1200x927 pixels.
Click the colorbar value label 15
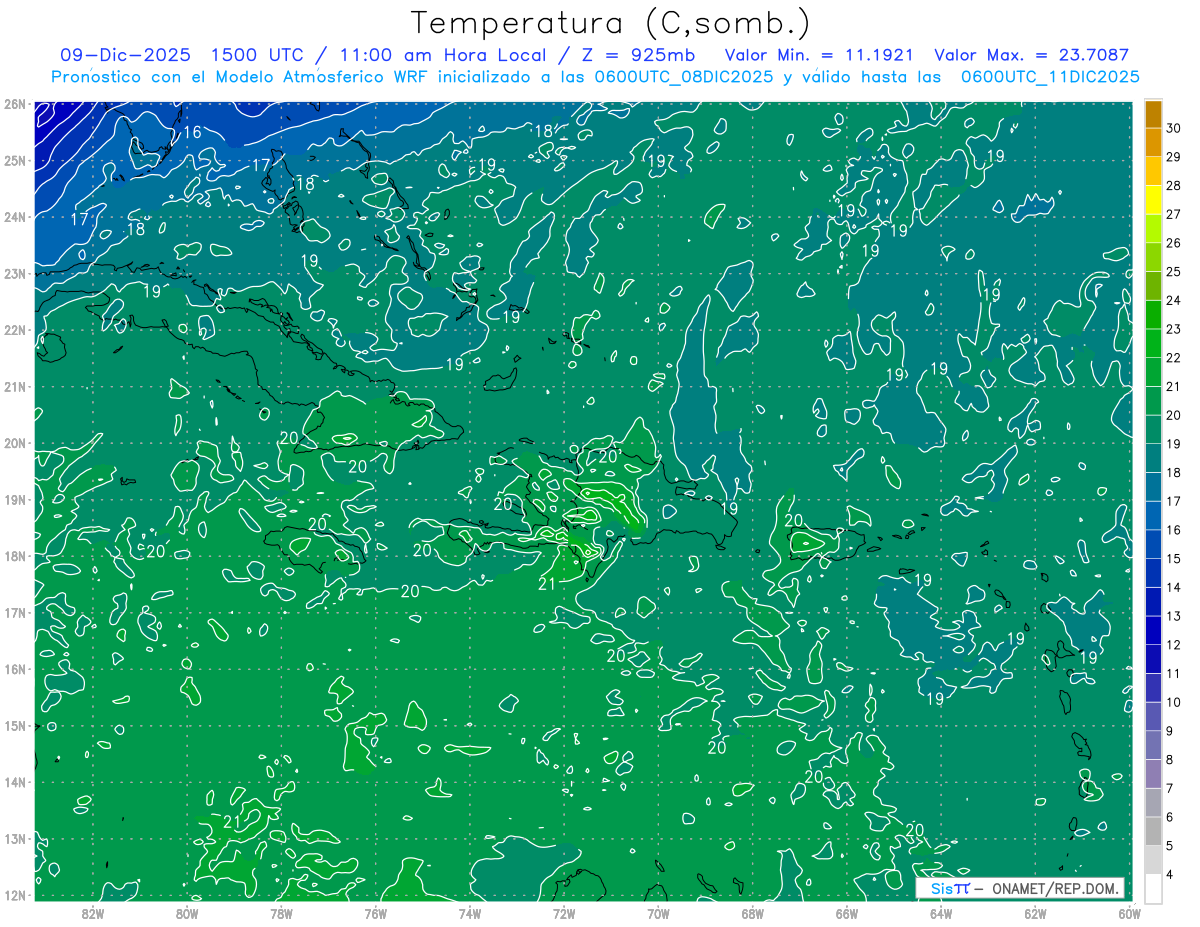[x=1173, y=558]
